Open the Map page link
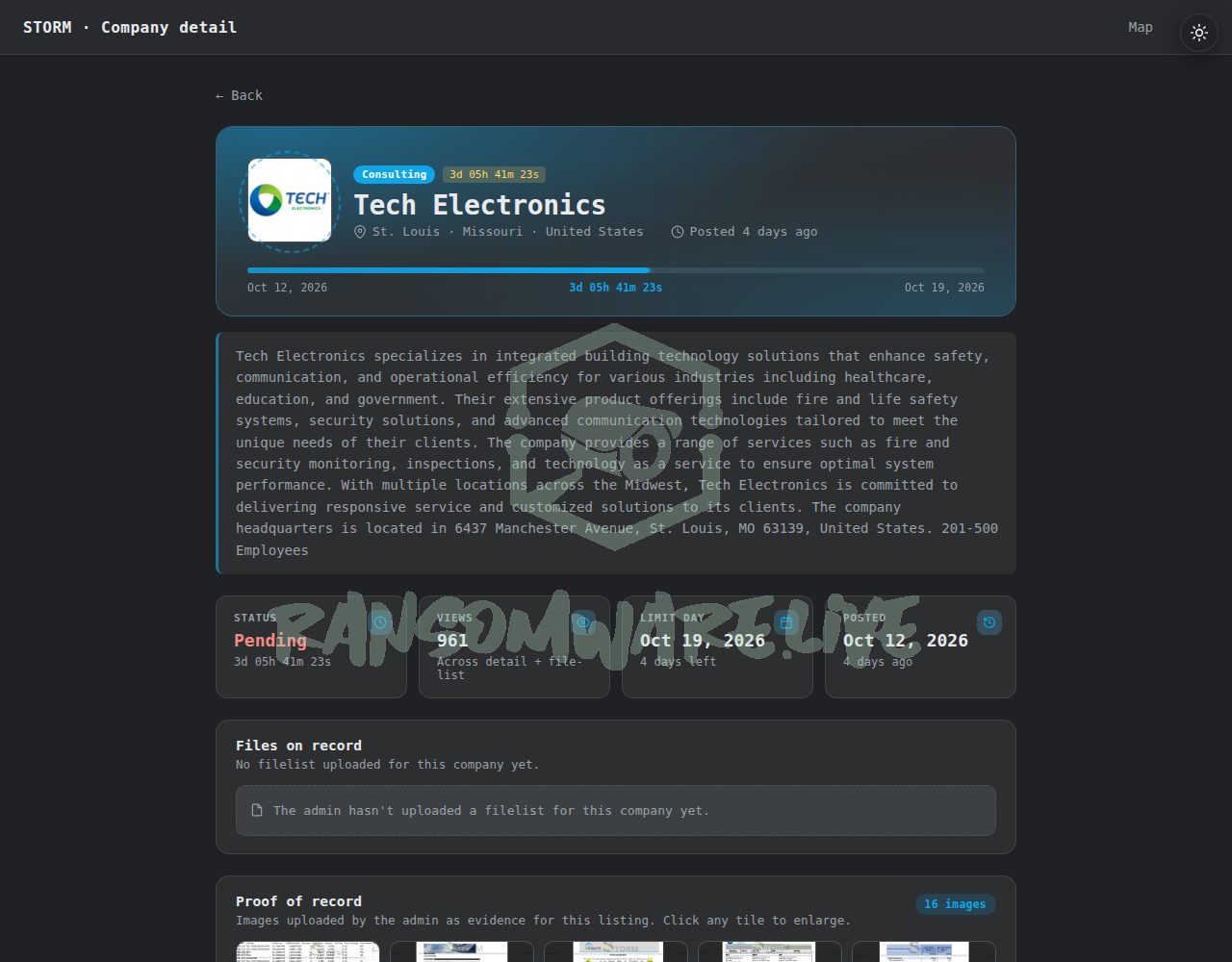1232x962 pixels. (1141, 27)
